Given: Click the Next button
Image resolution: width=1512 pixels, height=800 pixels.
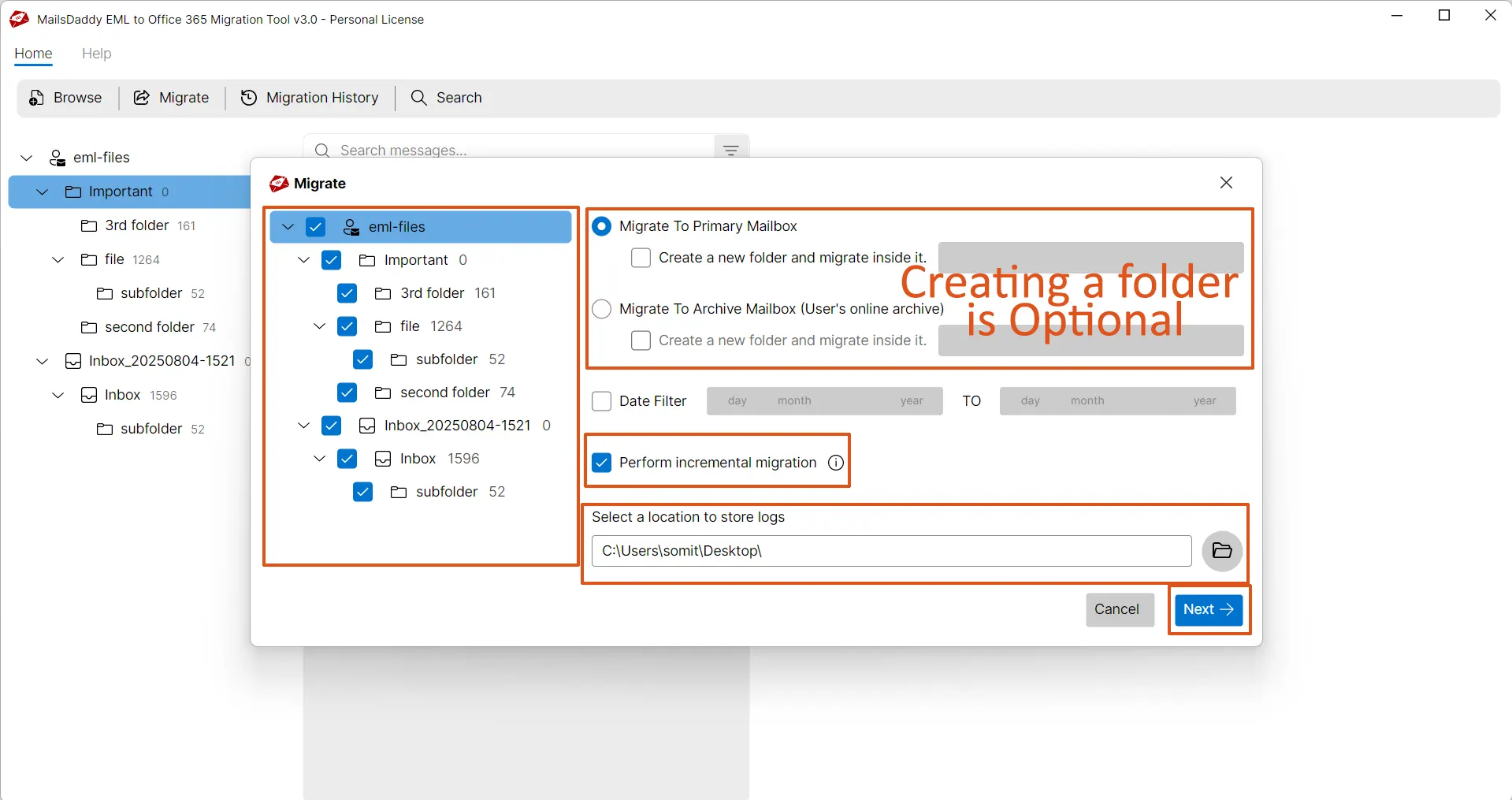Looking at the screenshot, I should pos(1208,609).
